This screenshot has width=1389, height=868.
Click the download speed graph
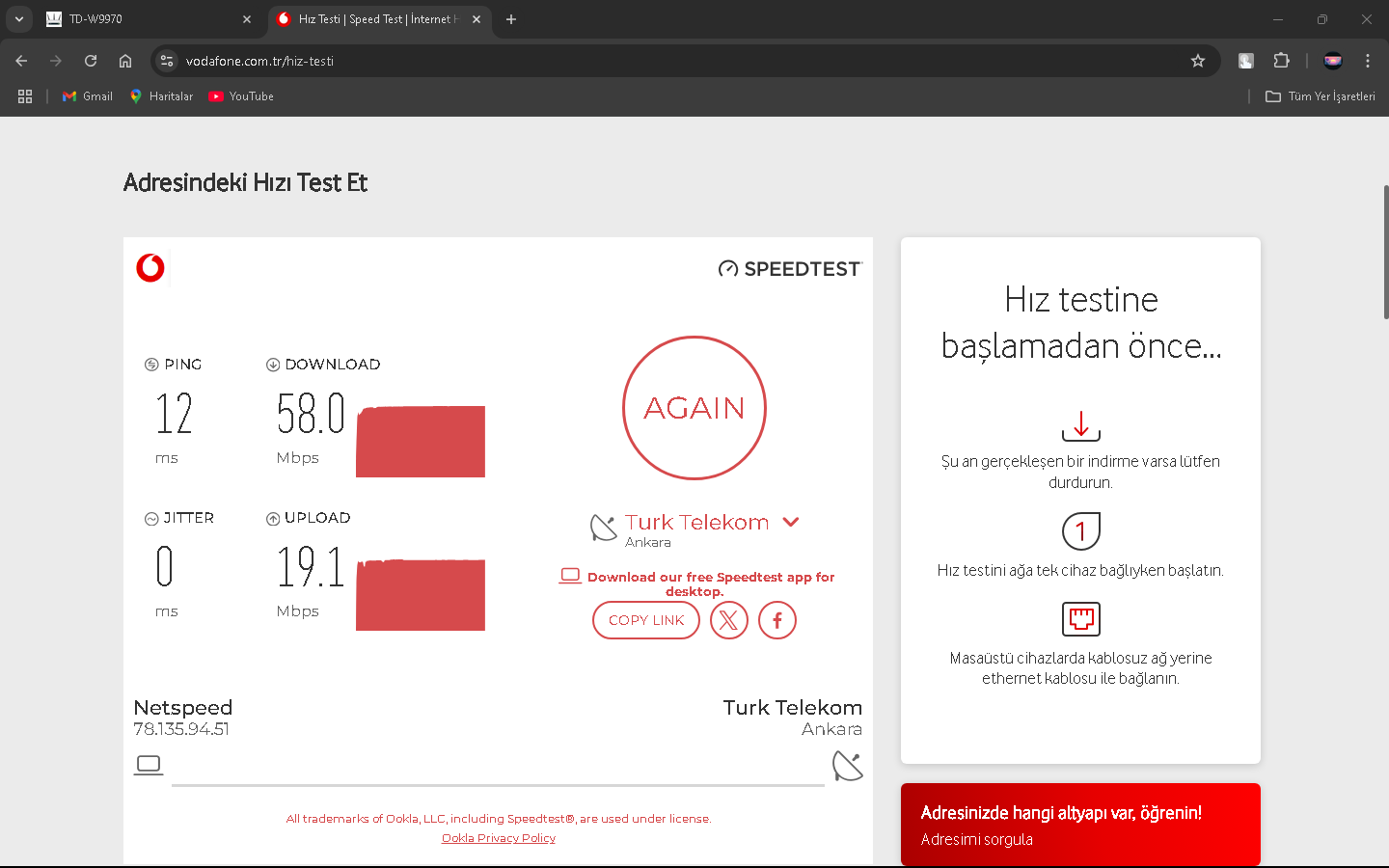[421, 442]
